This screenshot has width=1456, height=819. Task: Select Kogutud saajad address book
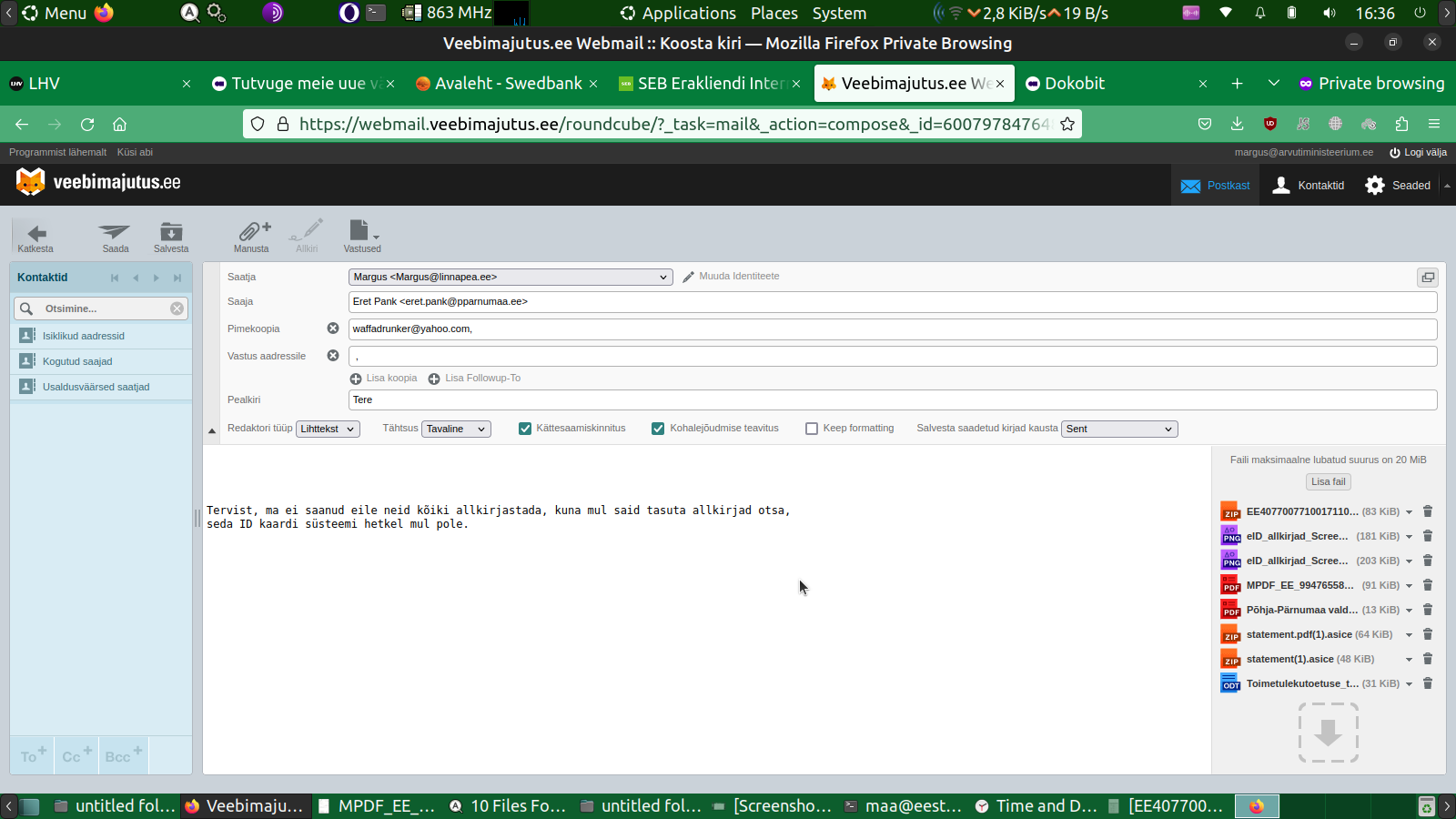[x=101, y=361]
